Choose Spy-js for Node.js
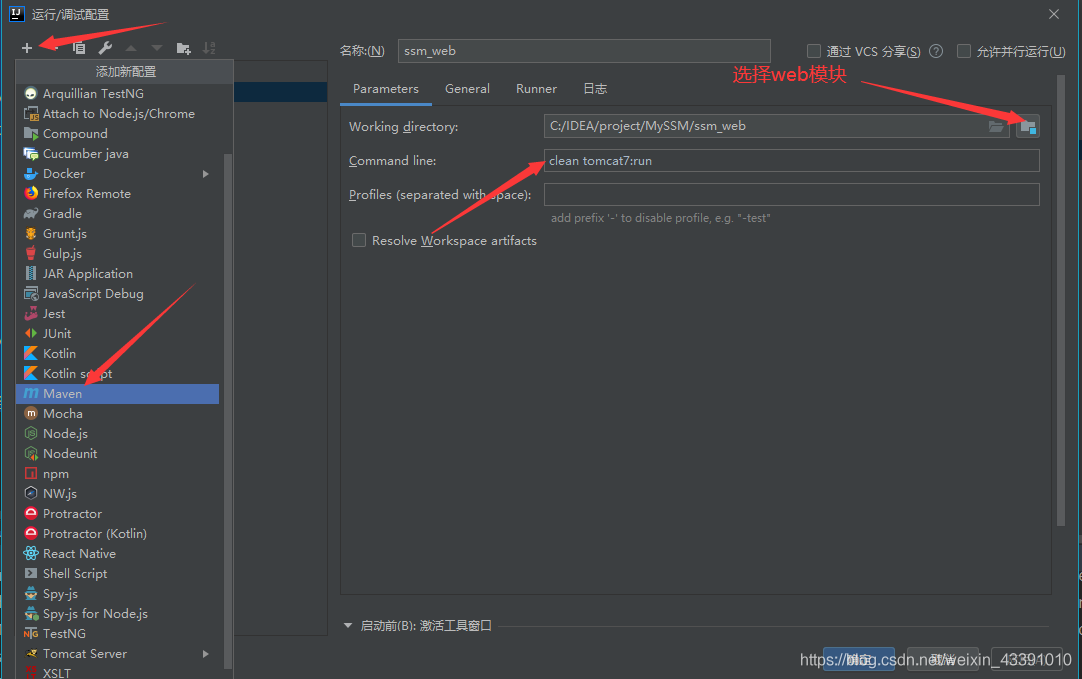1082x679 pixels. click(x=117, y=613)
